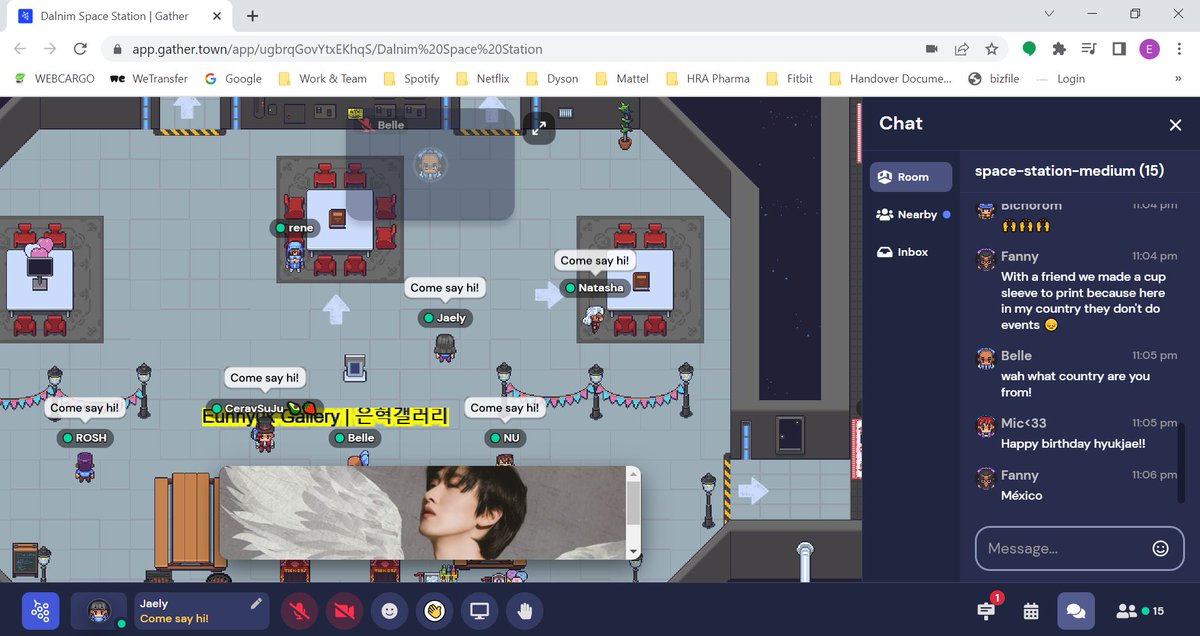Open the chat notification icon with badge
Image resolution: width=1200 pixels, height=636 pixels.
(x=986, y=610)
